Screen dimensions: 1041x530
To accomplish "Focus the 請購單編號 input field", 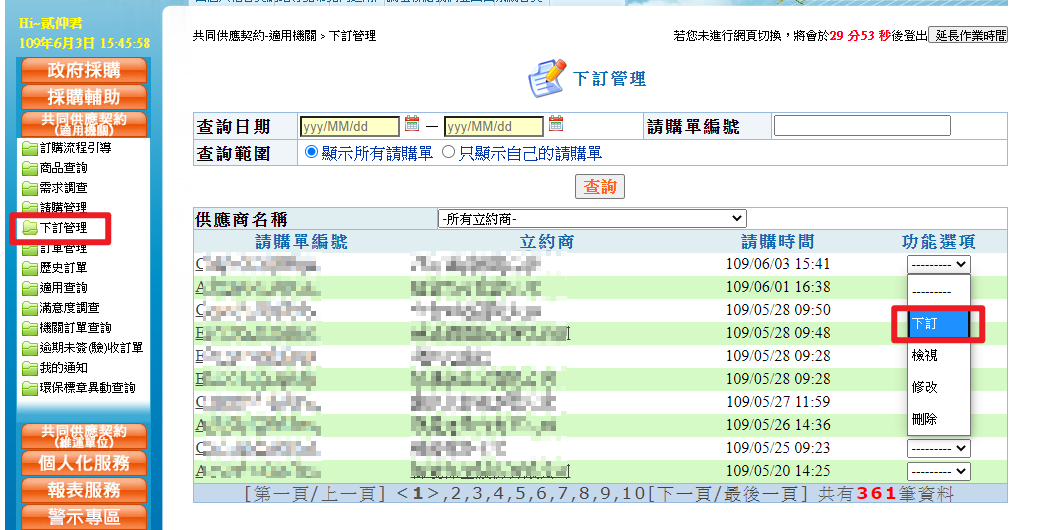I will coord(862,126).
